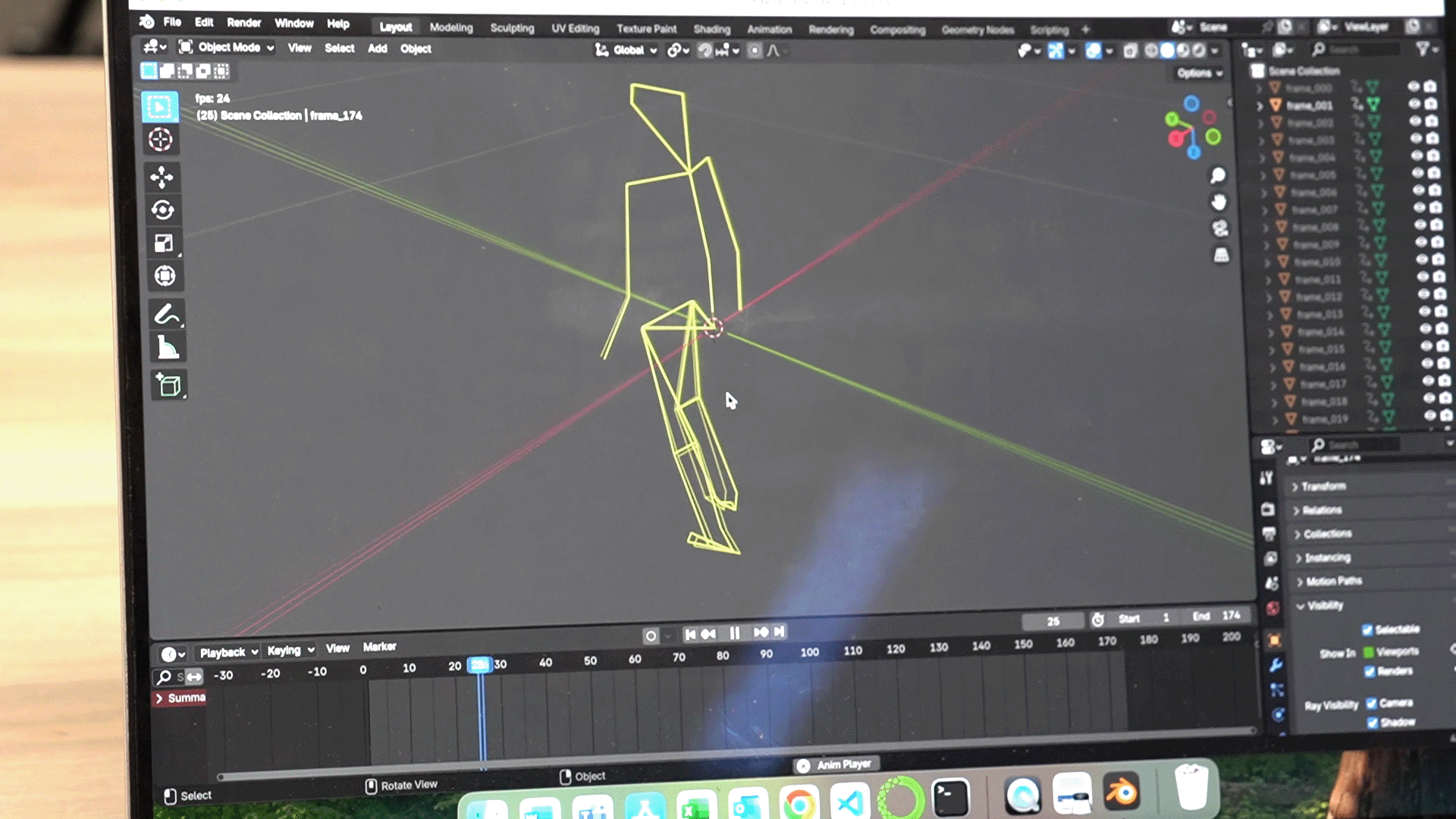Expand the Relations panel
Image resolution: width=1456 pixels, height=819 pixels.
1321,510
